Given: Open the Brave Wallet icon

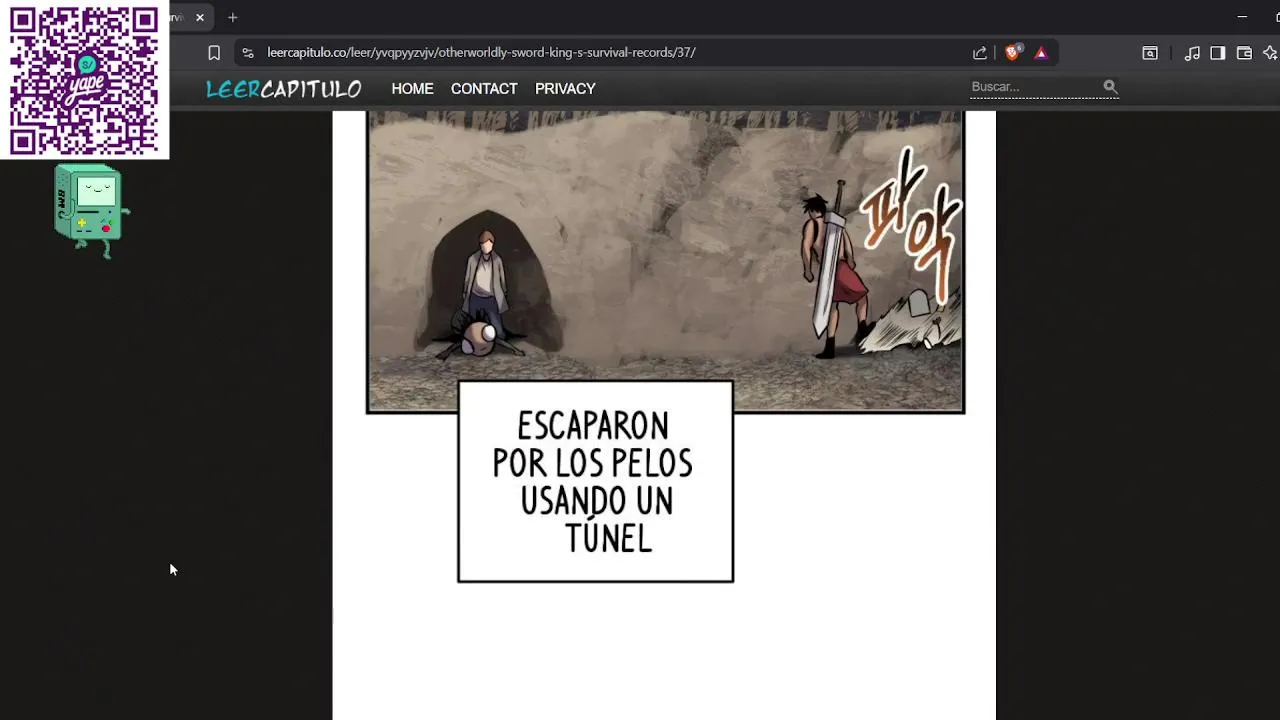Looking at the screenshot, I should [1244, 53].
